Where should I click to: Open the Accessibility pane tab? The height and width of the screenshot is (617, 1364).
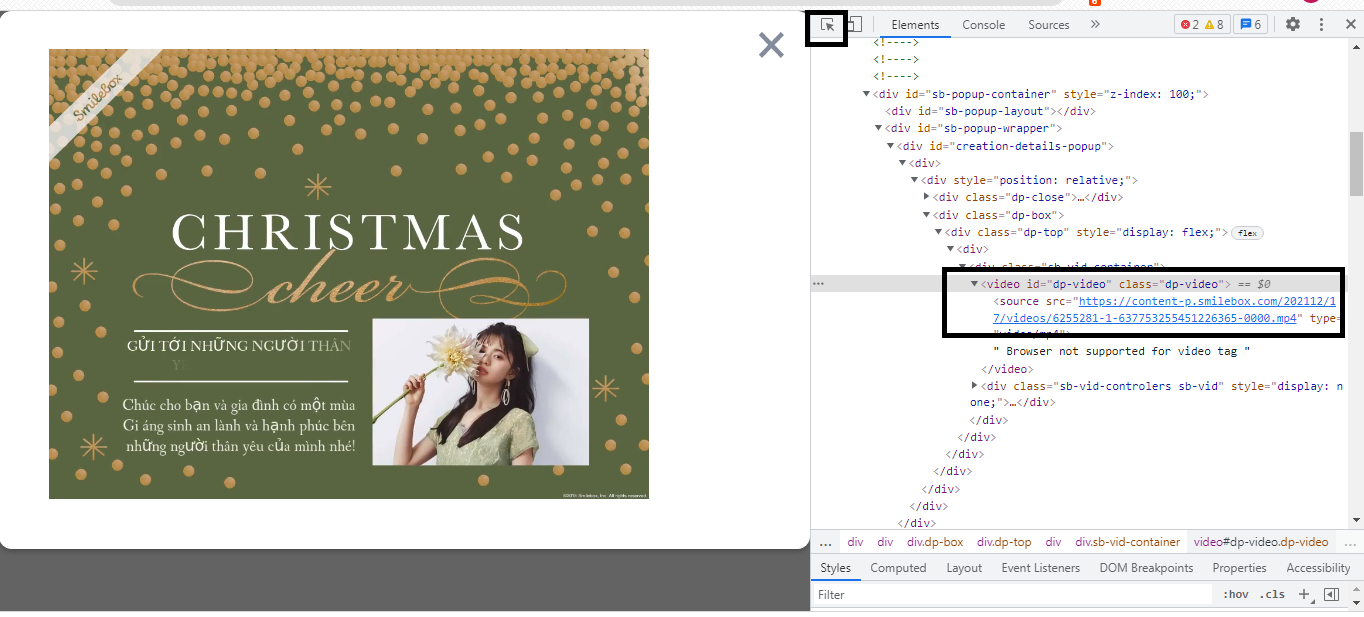pos(1318,568)
